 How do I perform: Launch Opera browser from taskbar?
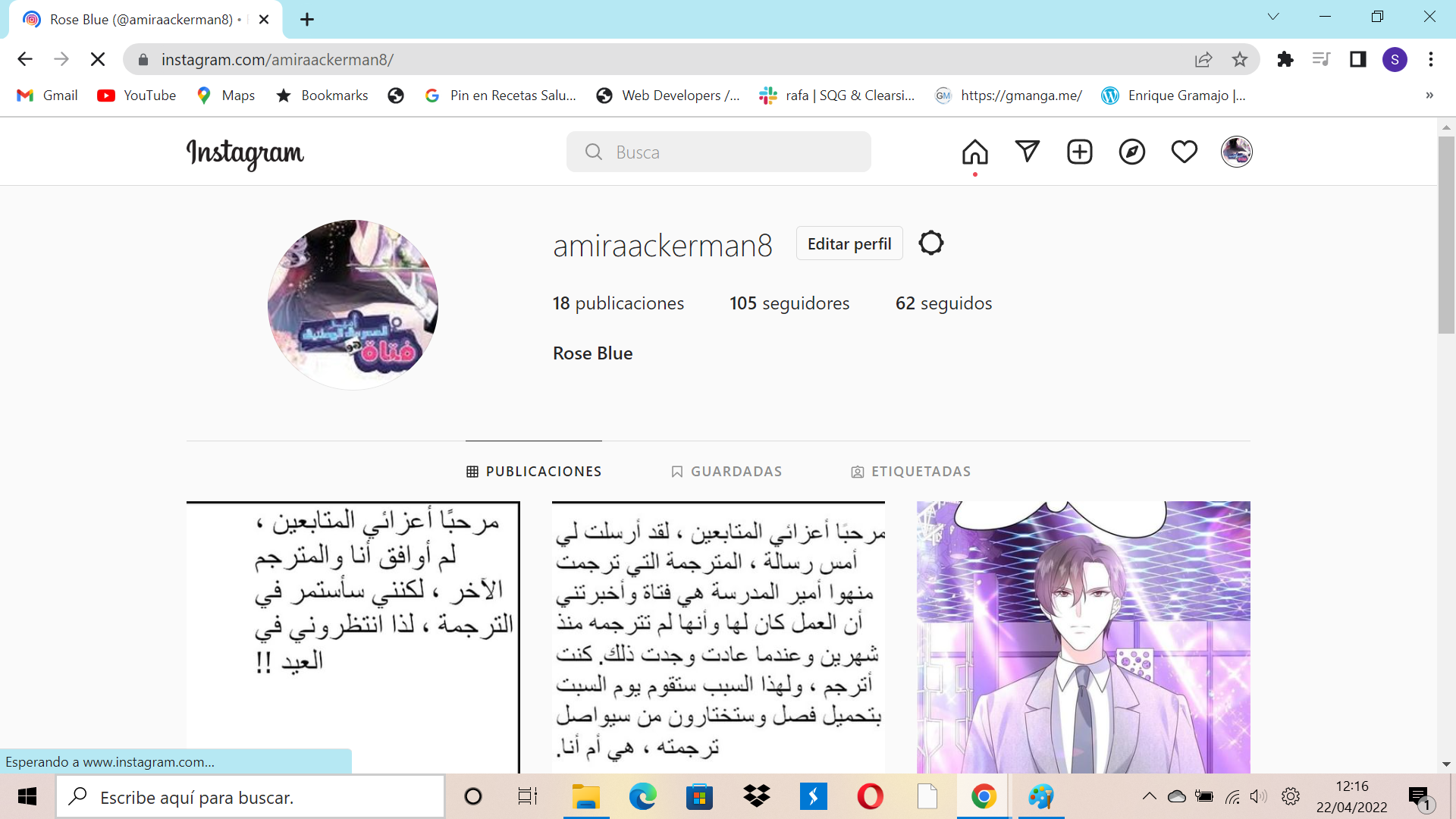(871, 796)
